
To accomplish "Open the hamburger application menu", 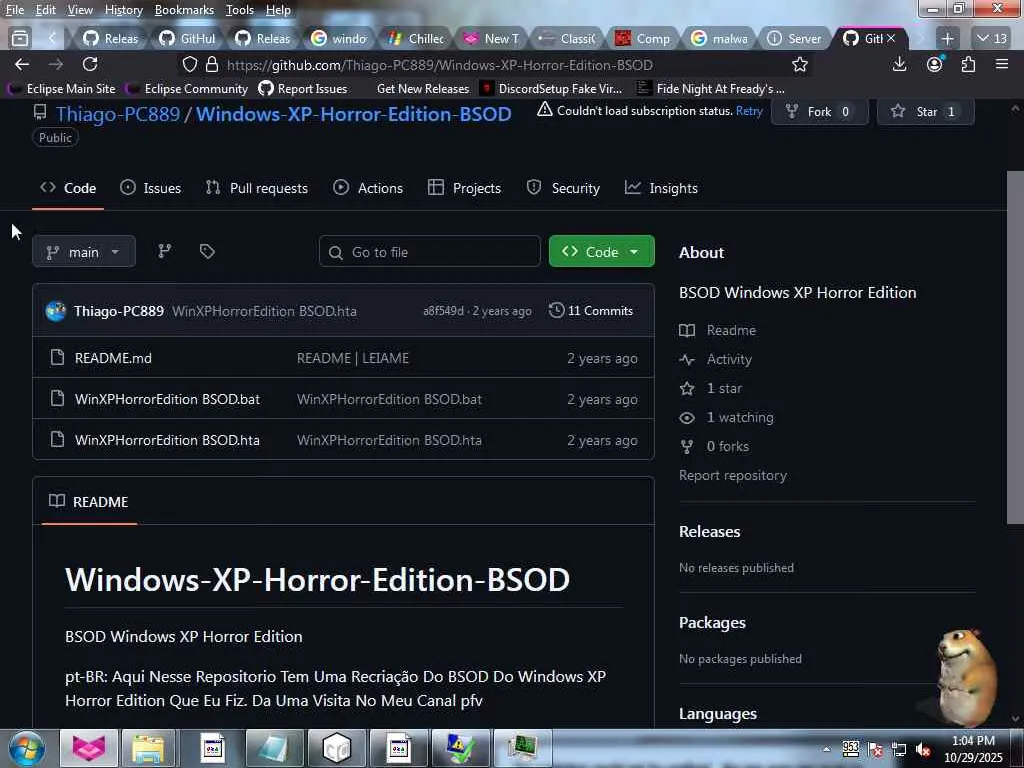I will (x=1002, y=64).
